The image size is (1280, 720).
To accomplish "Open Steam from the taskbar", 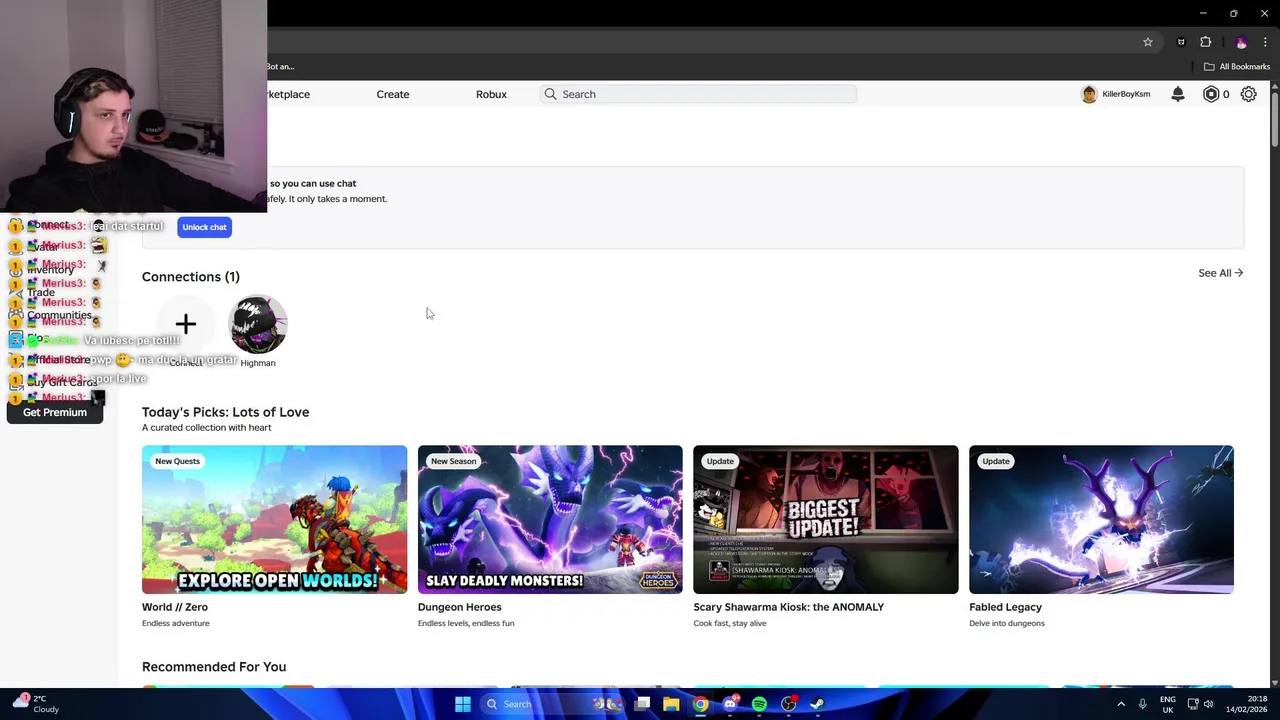I will pyautogui.click(x=817, y=704).
